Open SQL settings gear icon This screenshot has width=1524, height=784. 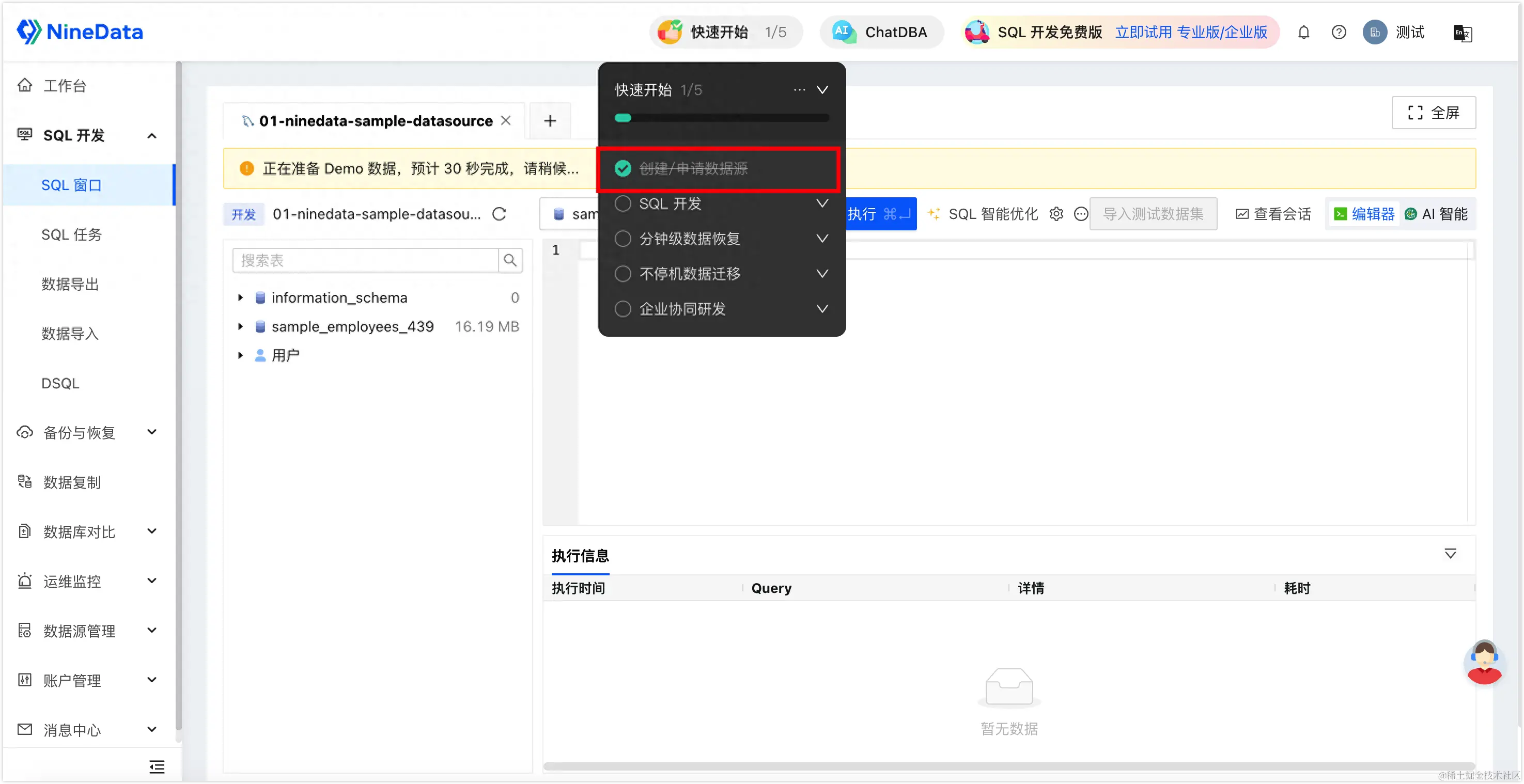pyautogui.click(x=1056, y=214)
